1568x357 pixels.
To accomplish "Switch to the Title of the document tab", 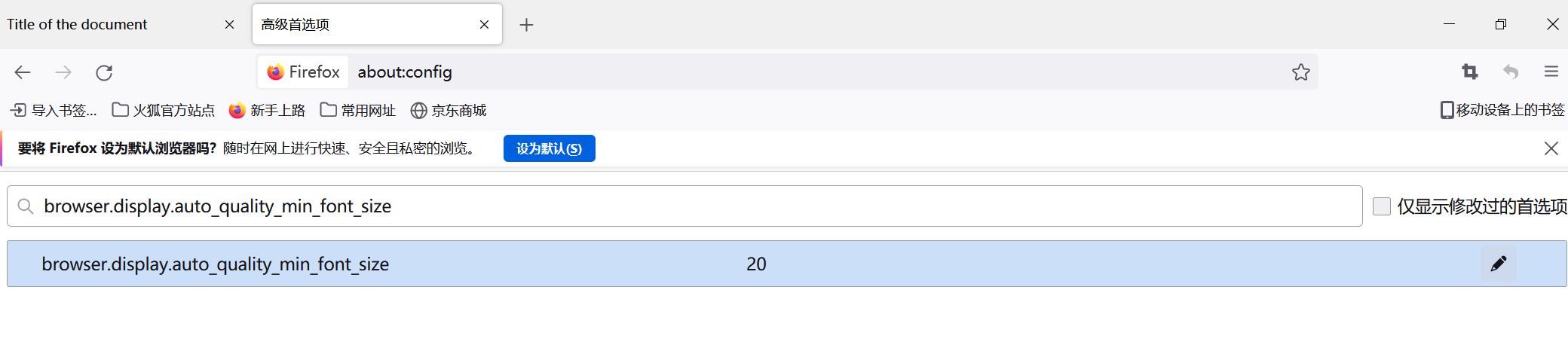I will click(x=121, y=25).
